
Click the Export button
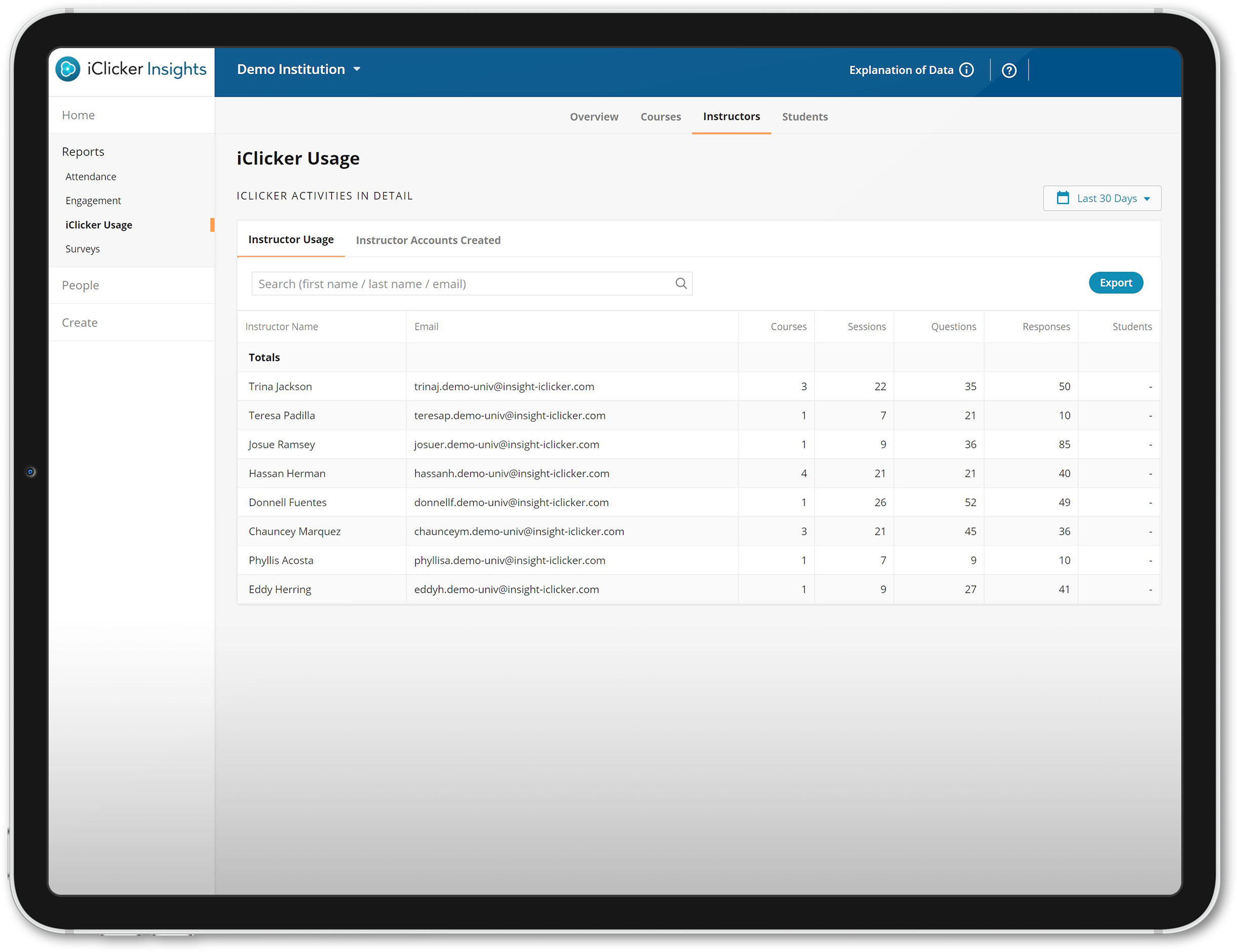point(1115,283)
